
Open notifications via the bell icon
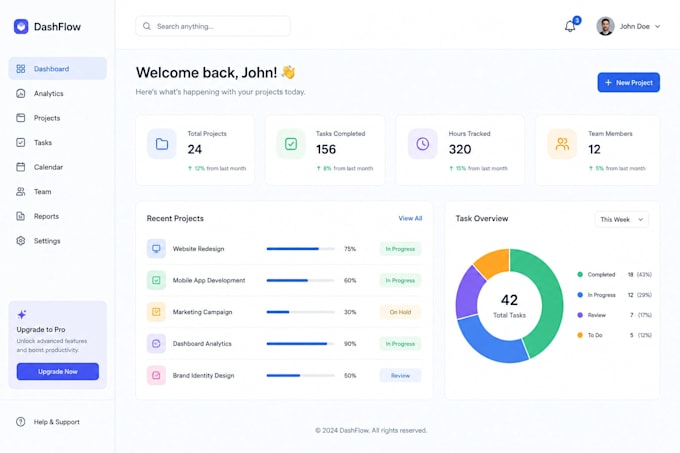click(570, 26)
